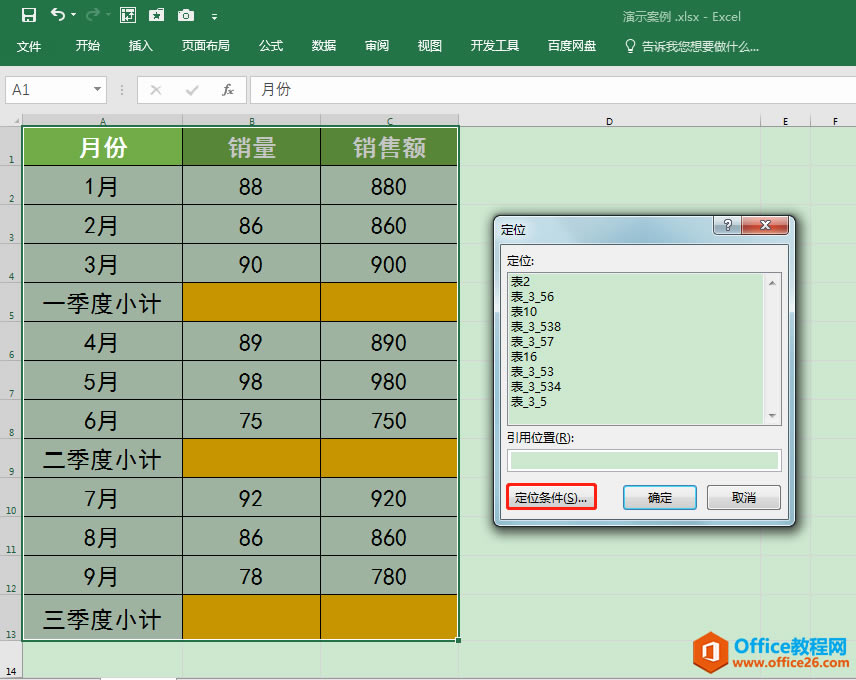Click the formula bar cancel X icon
Image resolution: width=856 pixels, height=680 pixels.
pos(156,90)
